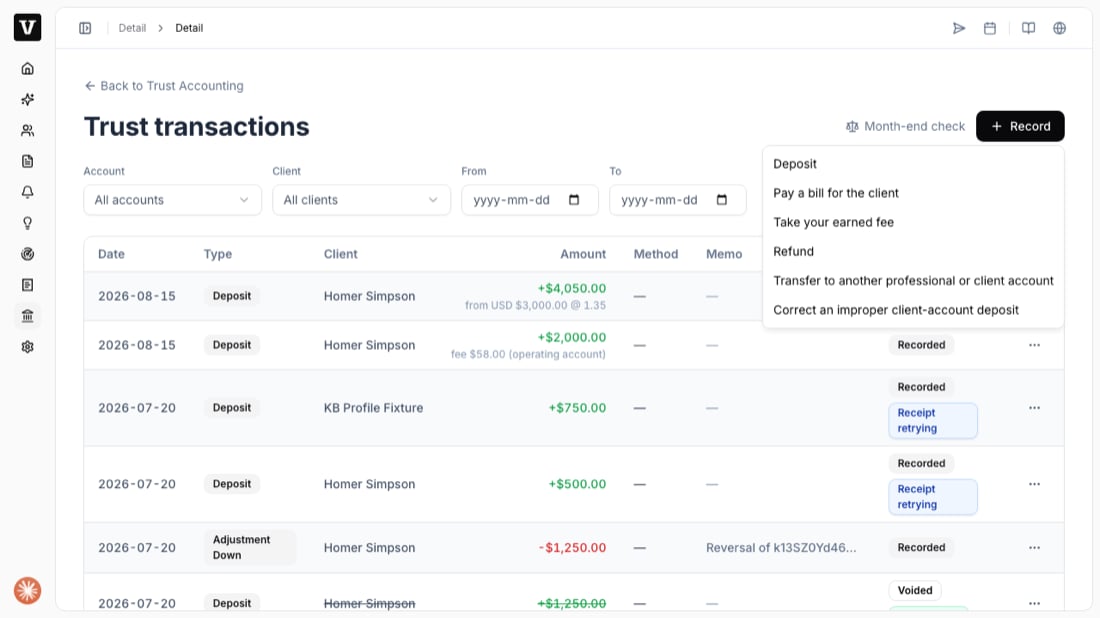Click the Client column header
The height and width of the screenshot is (618, 1100).
coord(340,254)
